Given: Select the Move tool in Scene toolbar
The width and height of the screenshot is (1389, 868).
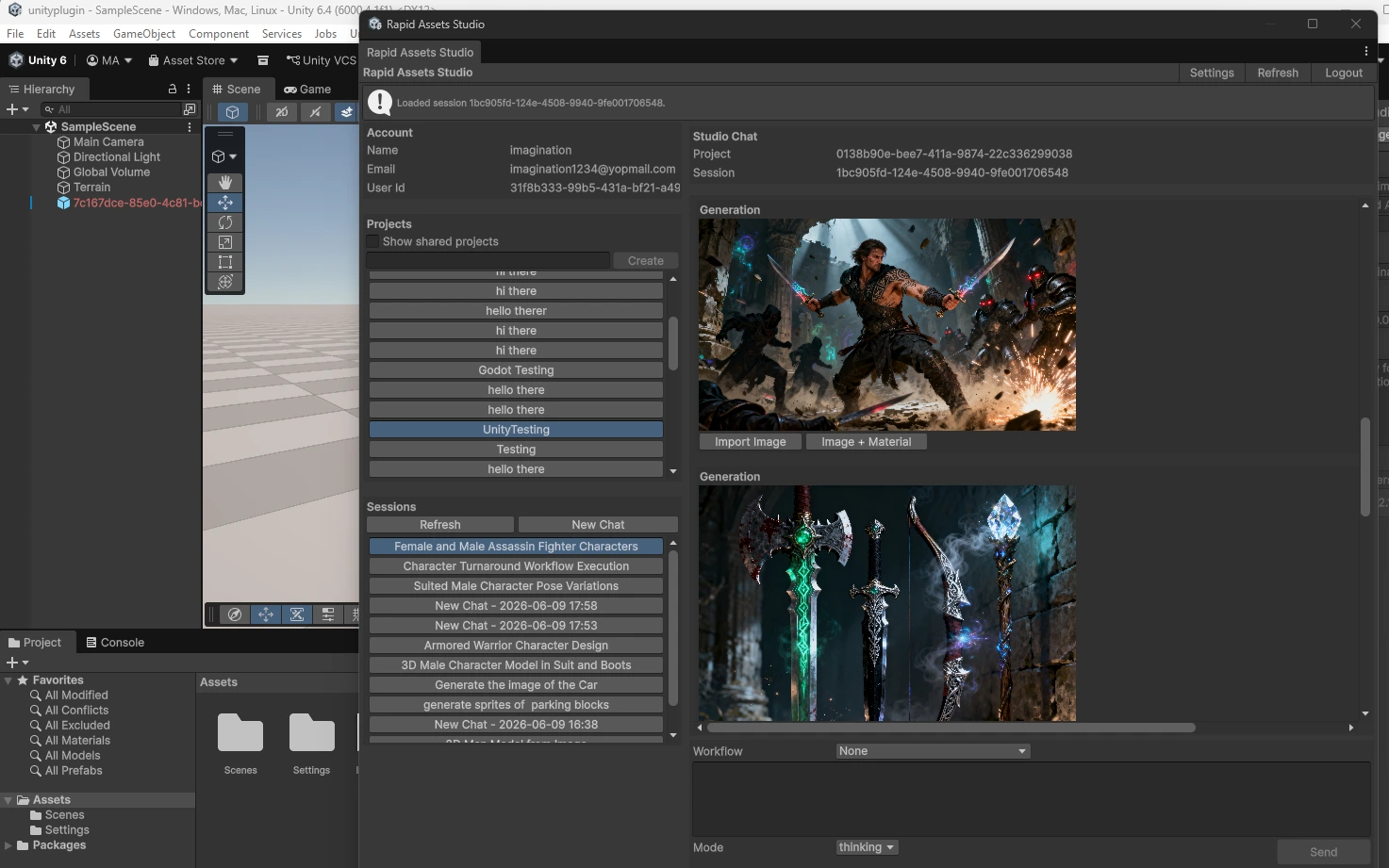Looking at the screenshot, I should pyautogui.click(x=225, y=203).
